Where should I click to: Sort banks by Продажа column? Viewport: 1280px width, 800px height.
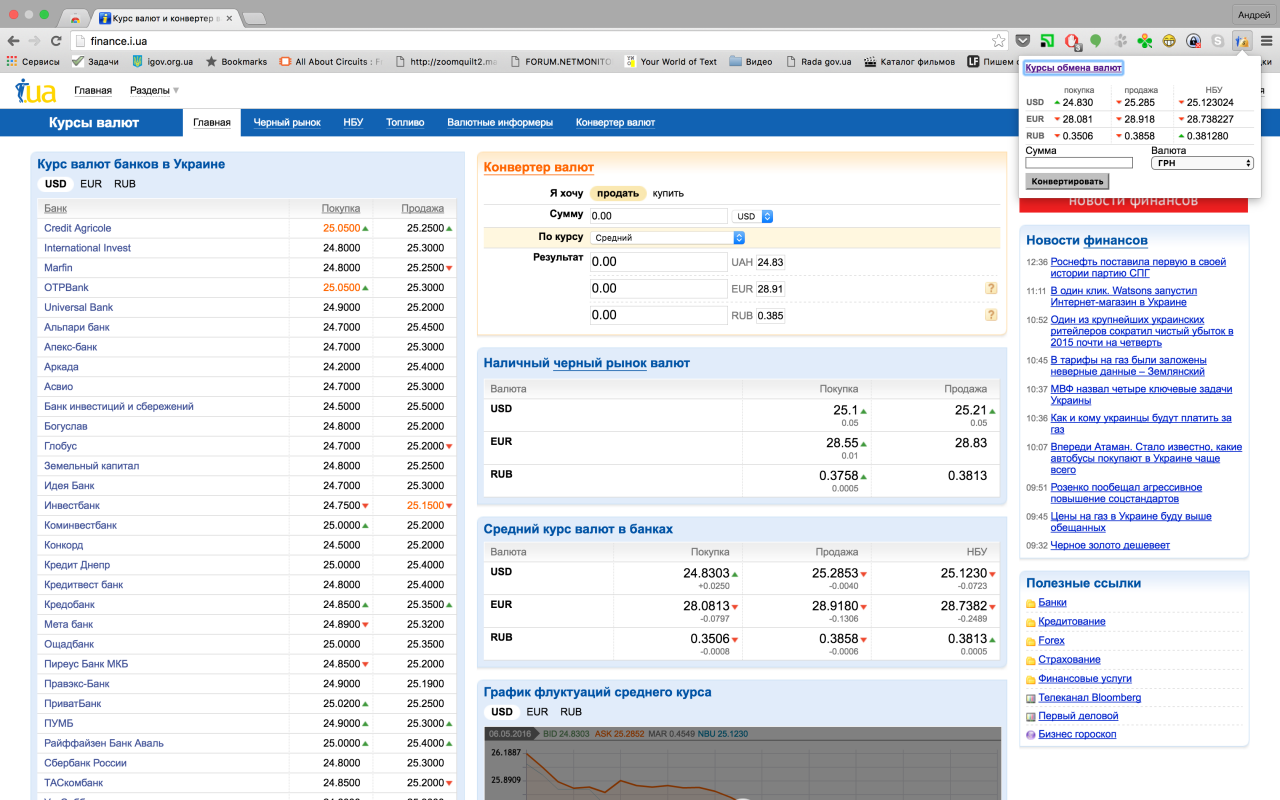423,208
